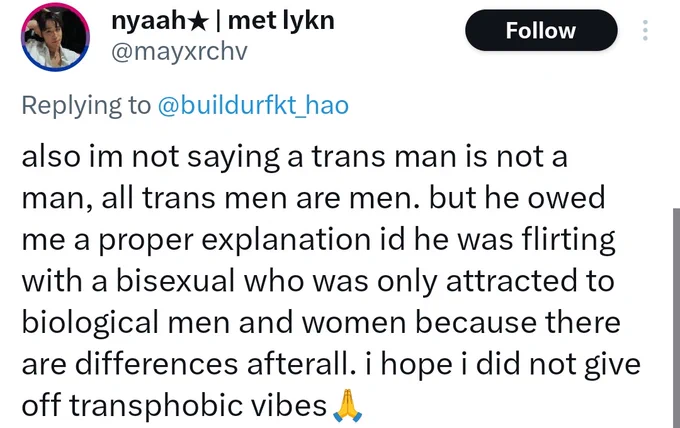This screenshot has height=428, width=680.
Task: Click the praying hands emoji
Action: 347,406
